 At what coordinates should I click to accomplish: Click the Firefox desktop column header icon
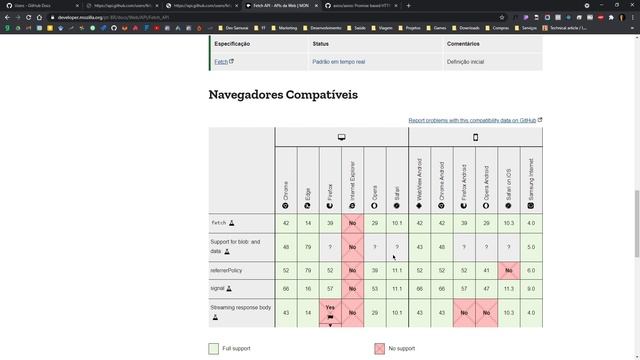[330, 206]
